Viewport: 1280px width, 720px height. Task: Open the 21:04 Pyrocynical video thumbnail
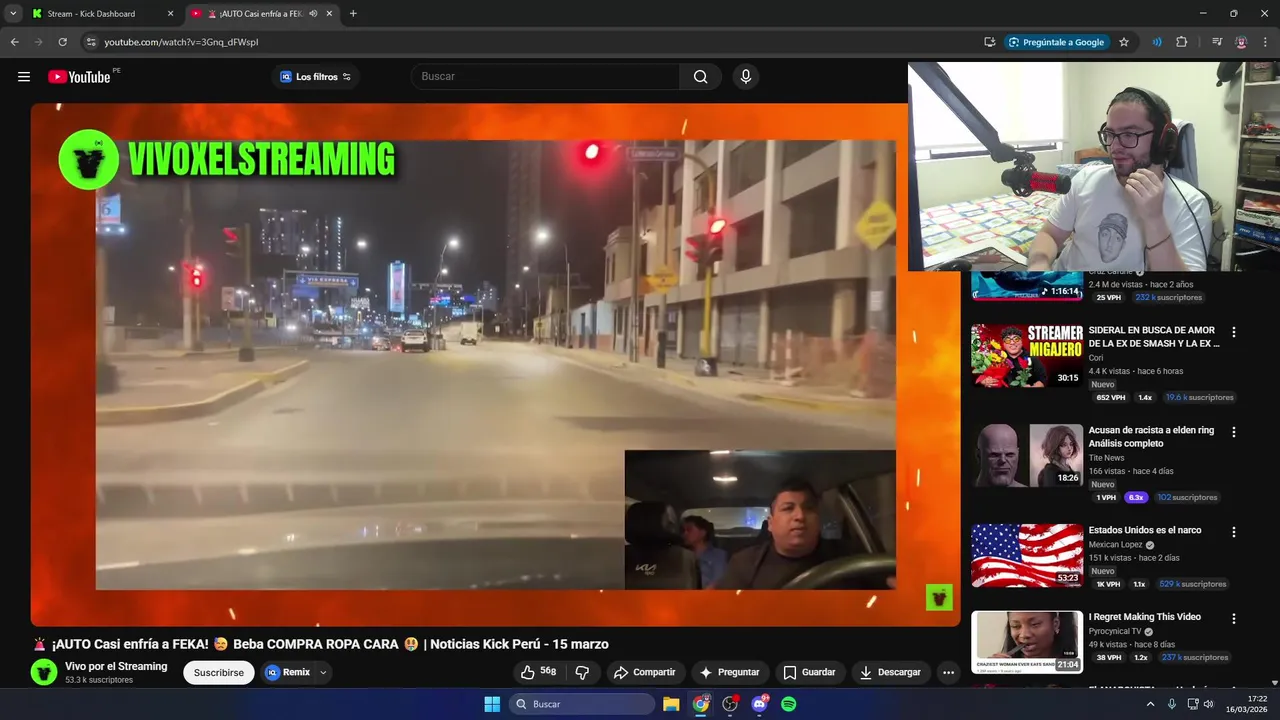point(1027,642)
